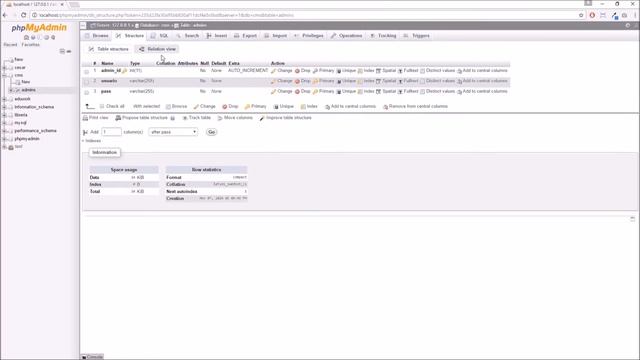Viewport: 640px width, 360px height.
Task: Click the browser address bar
Action: (x=304, y=15)
